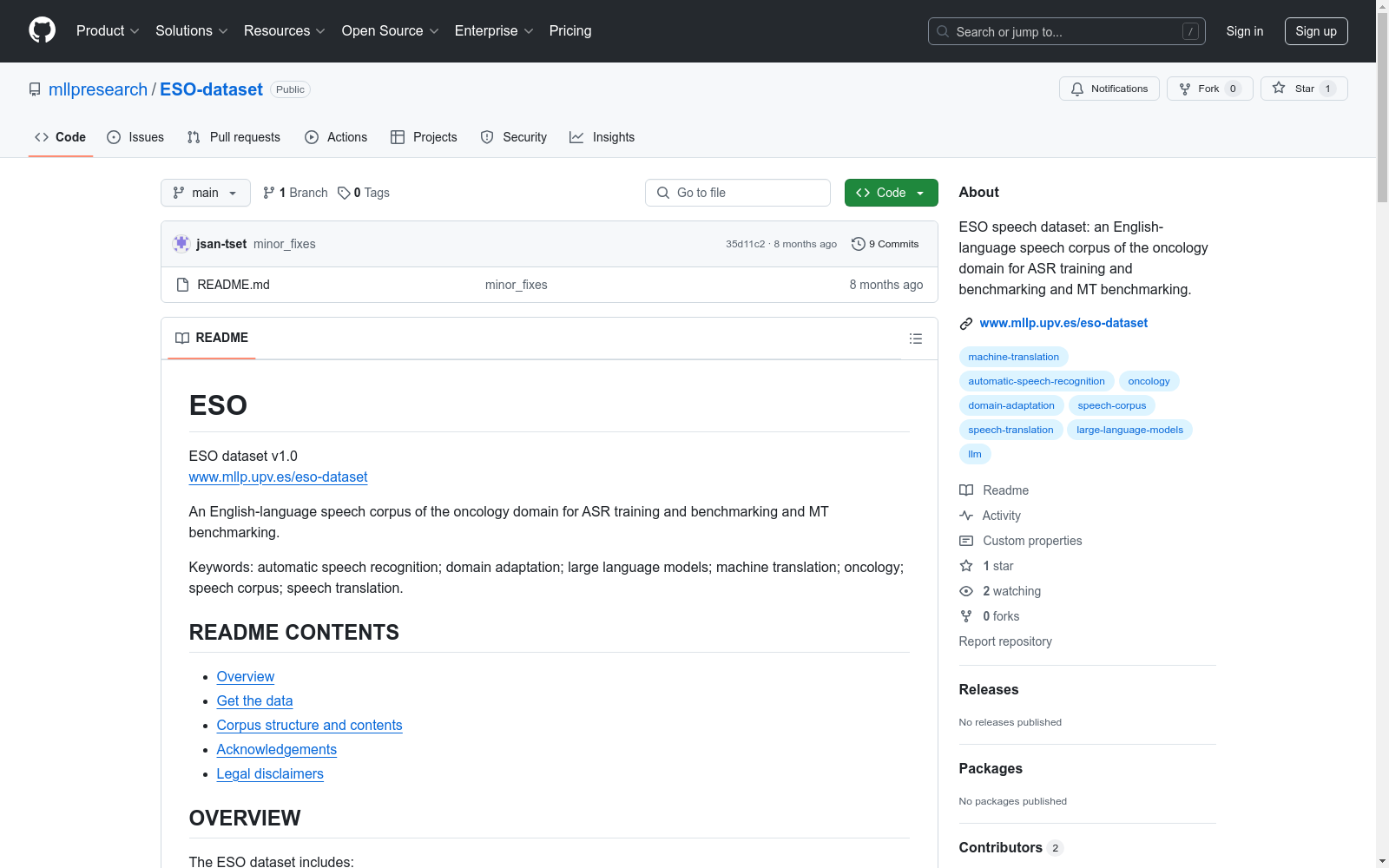Image resolution: width=1389 pixels, height=868 pixels.
Task: Click the slash shortcut key icon in search
Action: click(x=1190, y=31)
